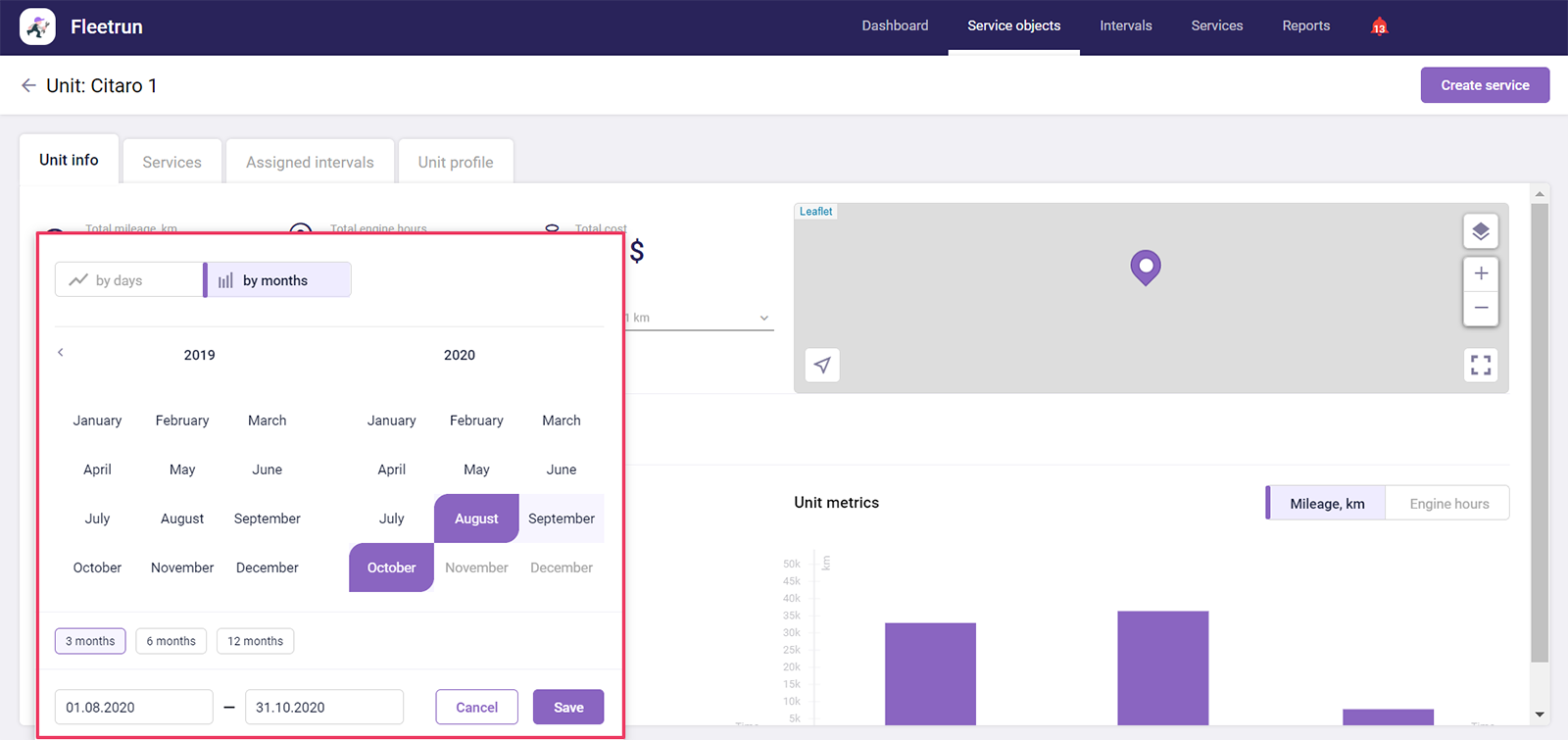
Task: Zoom out on the map
Action: [1480, 308]
